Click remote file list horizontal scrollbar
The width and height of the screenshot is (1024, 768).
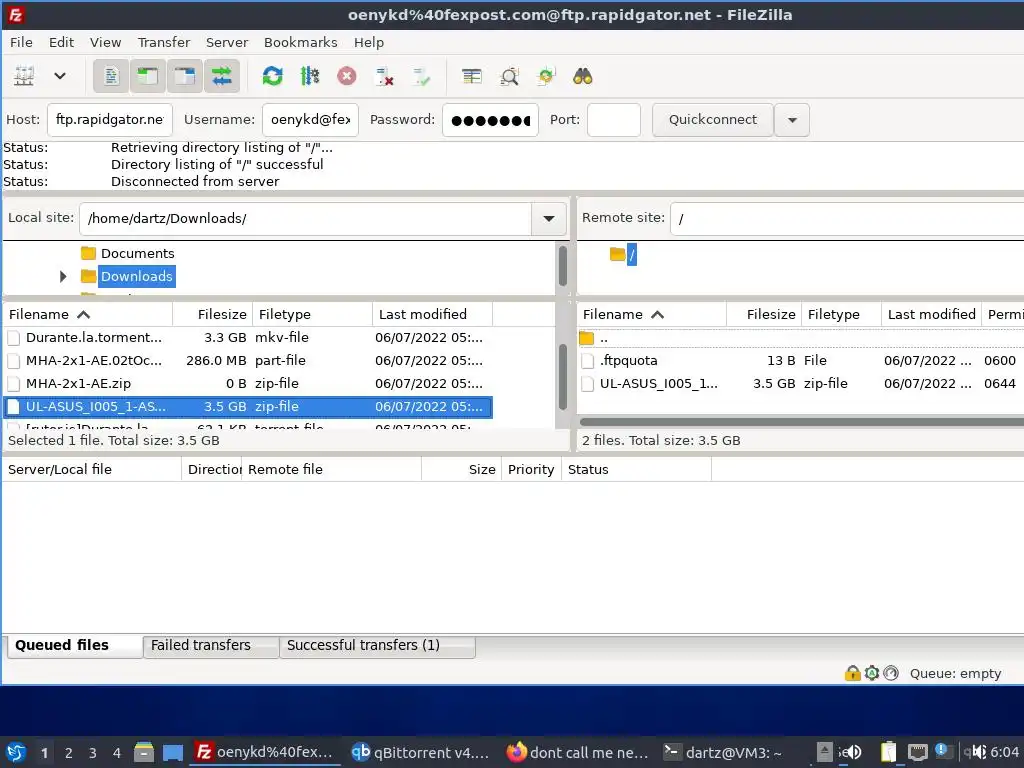pos(801,422)
